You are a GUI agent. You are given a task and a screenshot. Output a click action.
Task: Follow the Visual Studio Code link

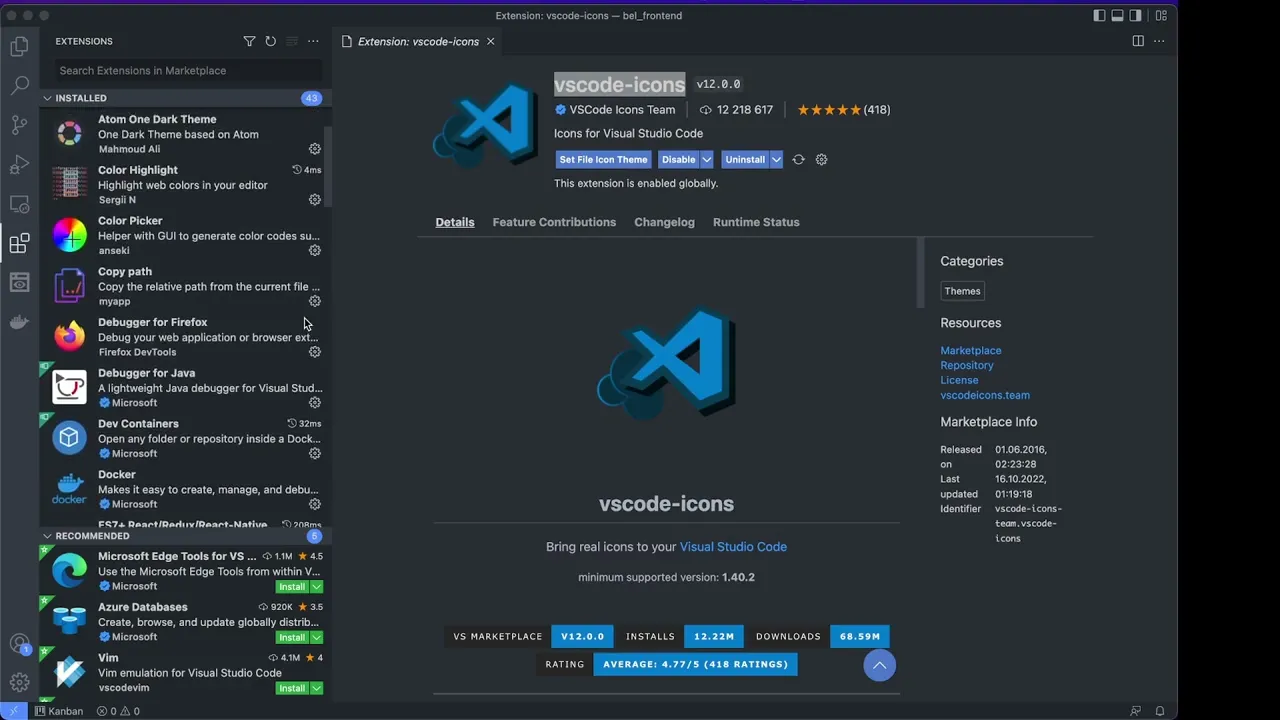pos(733,547)
